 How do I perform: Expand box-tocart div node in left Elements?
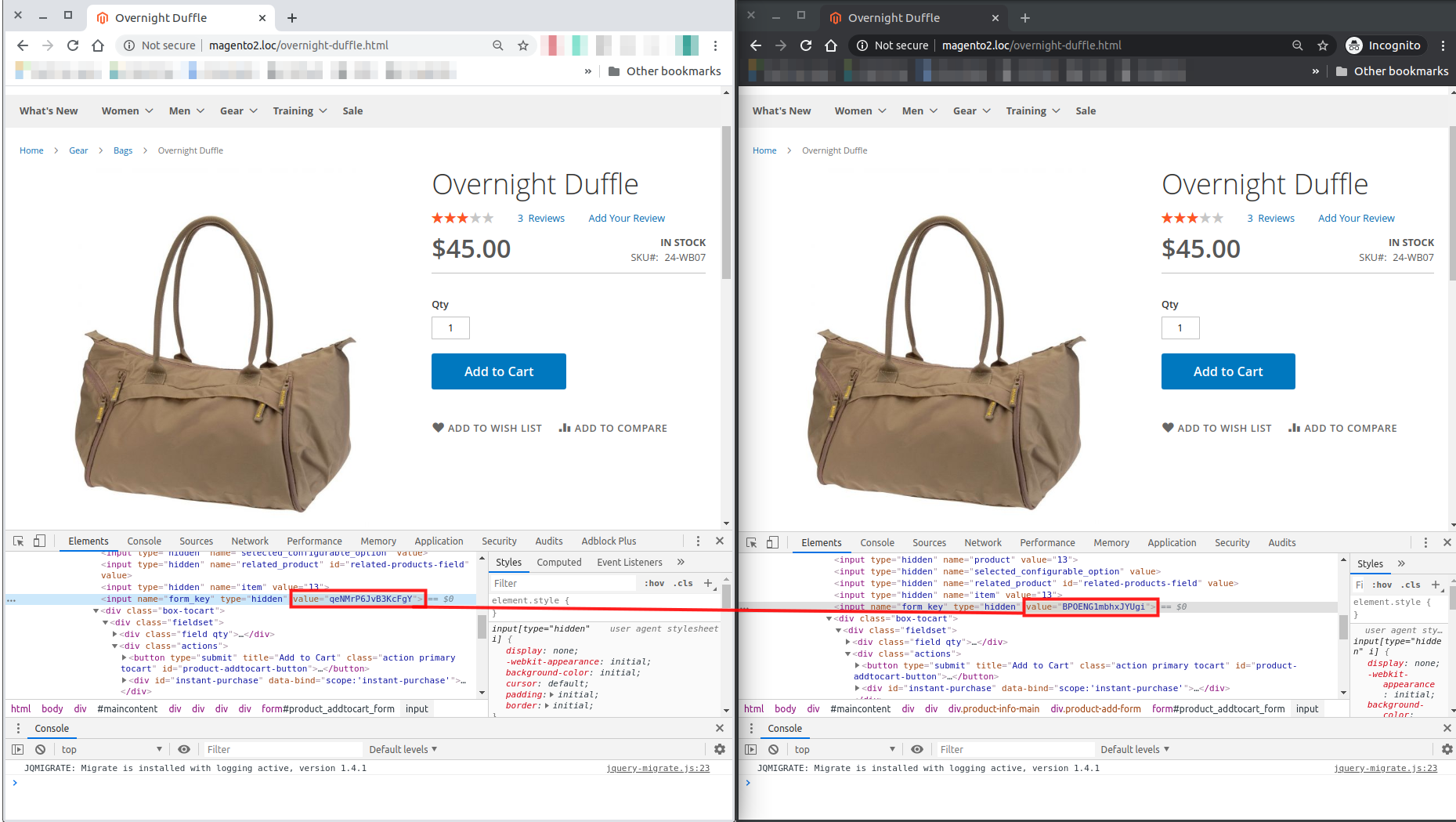coord(96,610)
